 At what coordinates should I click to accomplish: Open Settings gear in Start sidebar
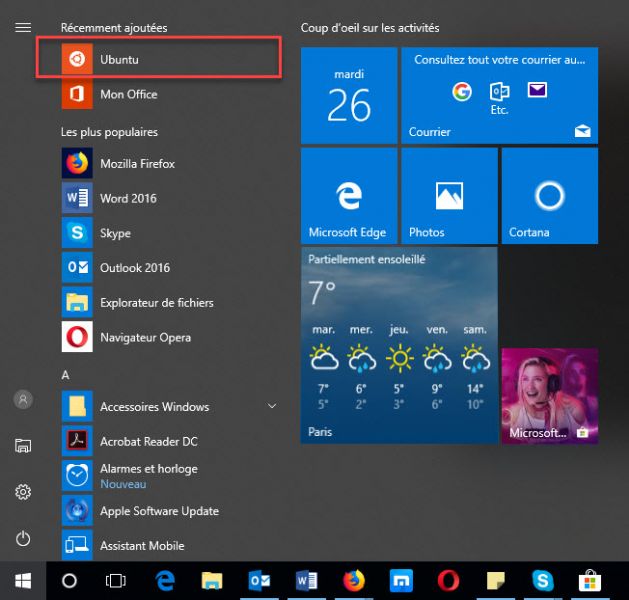click(23, 492)
